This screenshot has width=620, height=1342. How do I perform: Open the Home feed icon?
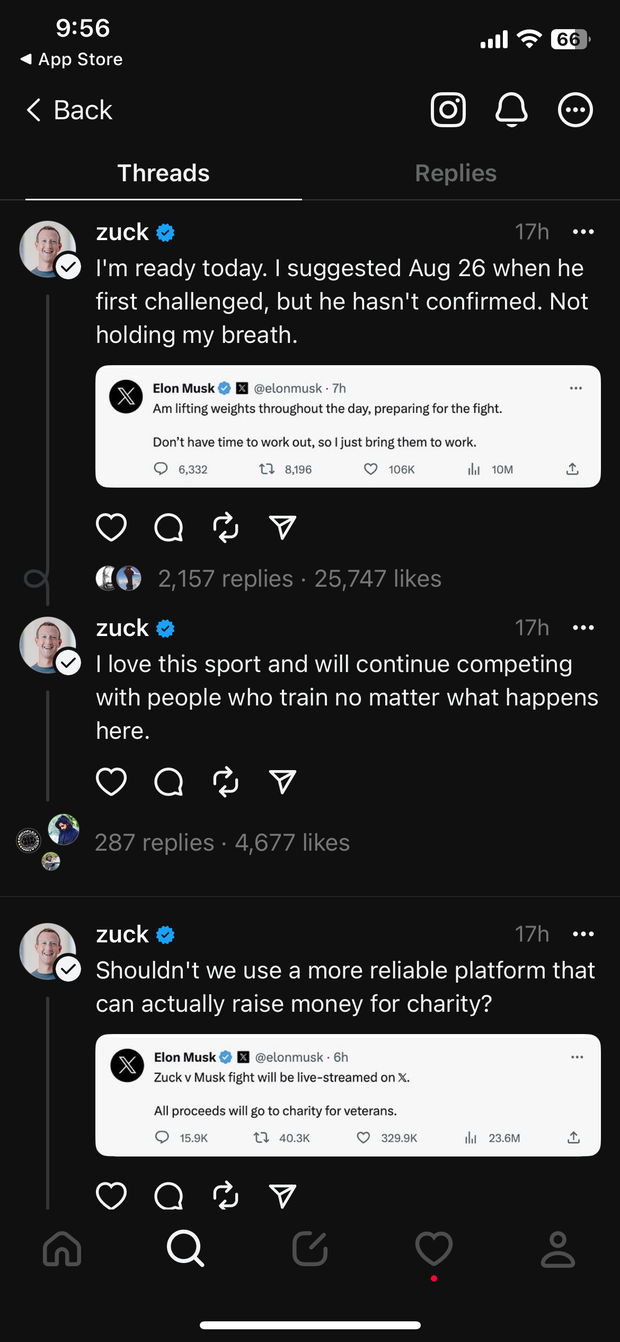point(62,1248)
